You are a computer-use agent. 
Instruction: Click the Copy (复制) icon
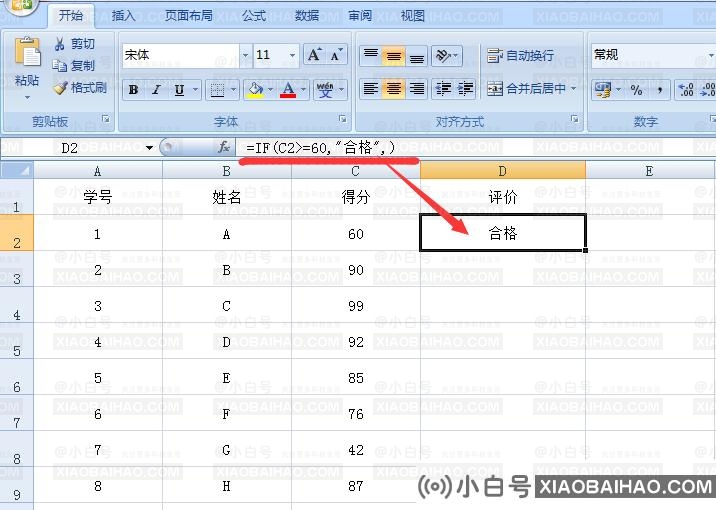[59, 66]
